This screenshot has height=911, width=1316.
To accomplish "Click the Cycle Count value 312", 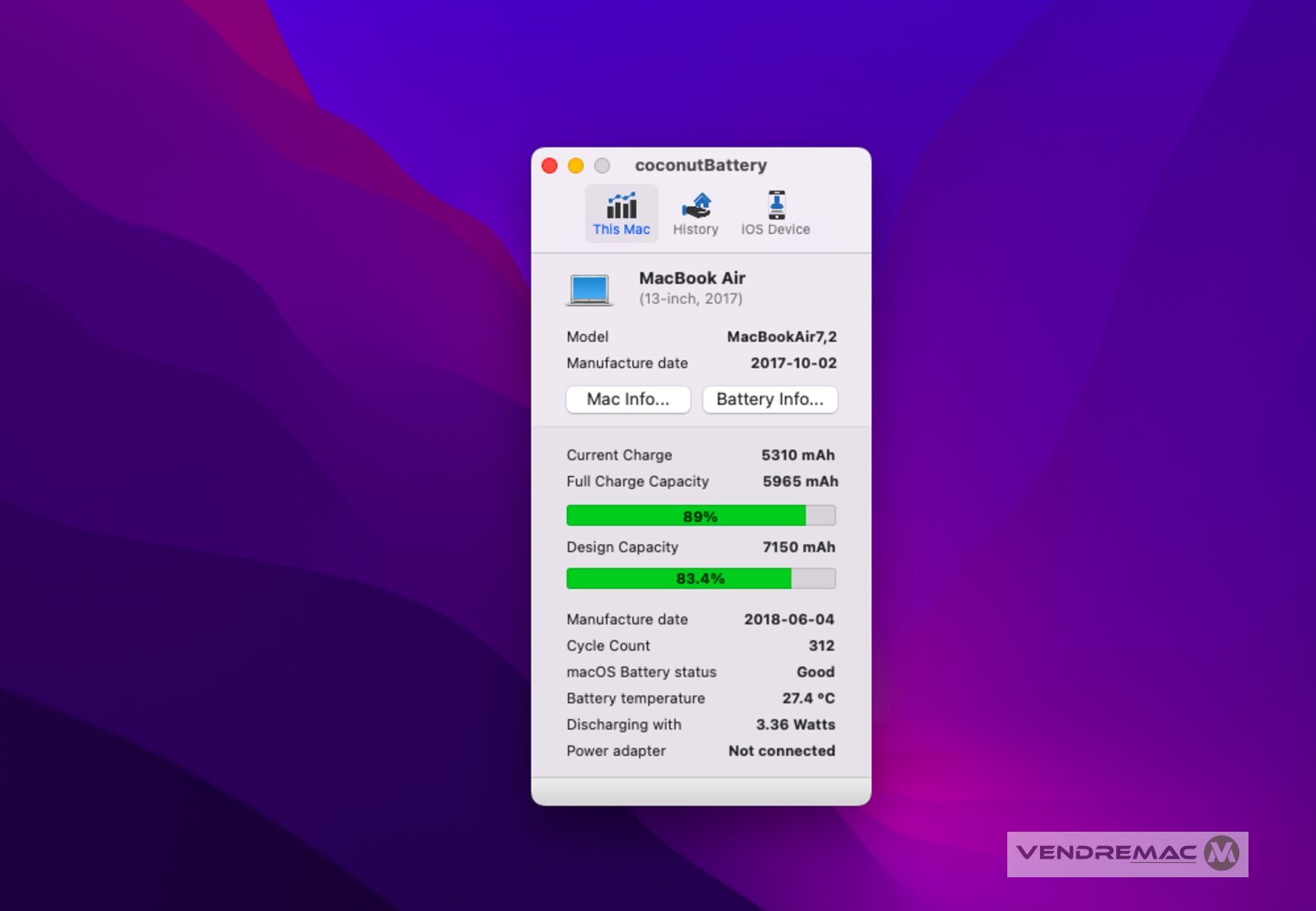I will (x=821, y=645).
